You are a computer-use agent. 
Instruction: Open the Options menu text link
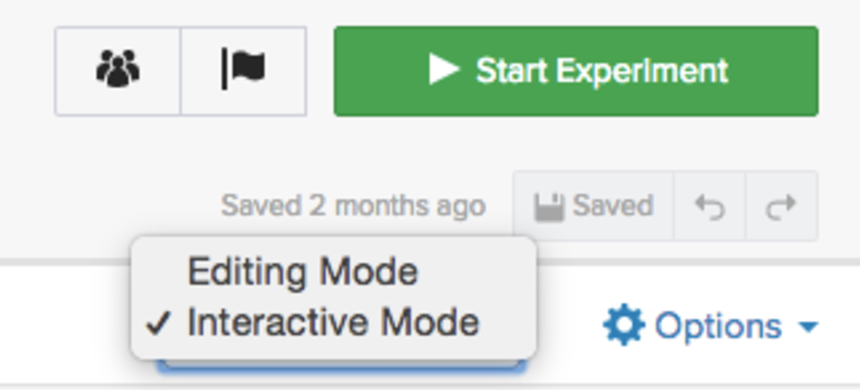click(x=718, y=326)
